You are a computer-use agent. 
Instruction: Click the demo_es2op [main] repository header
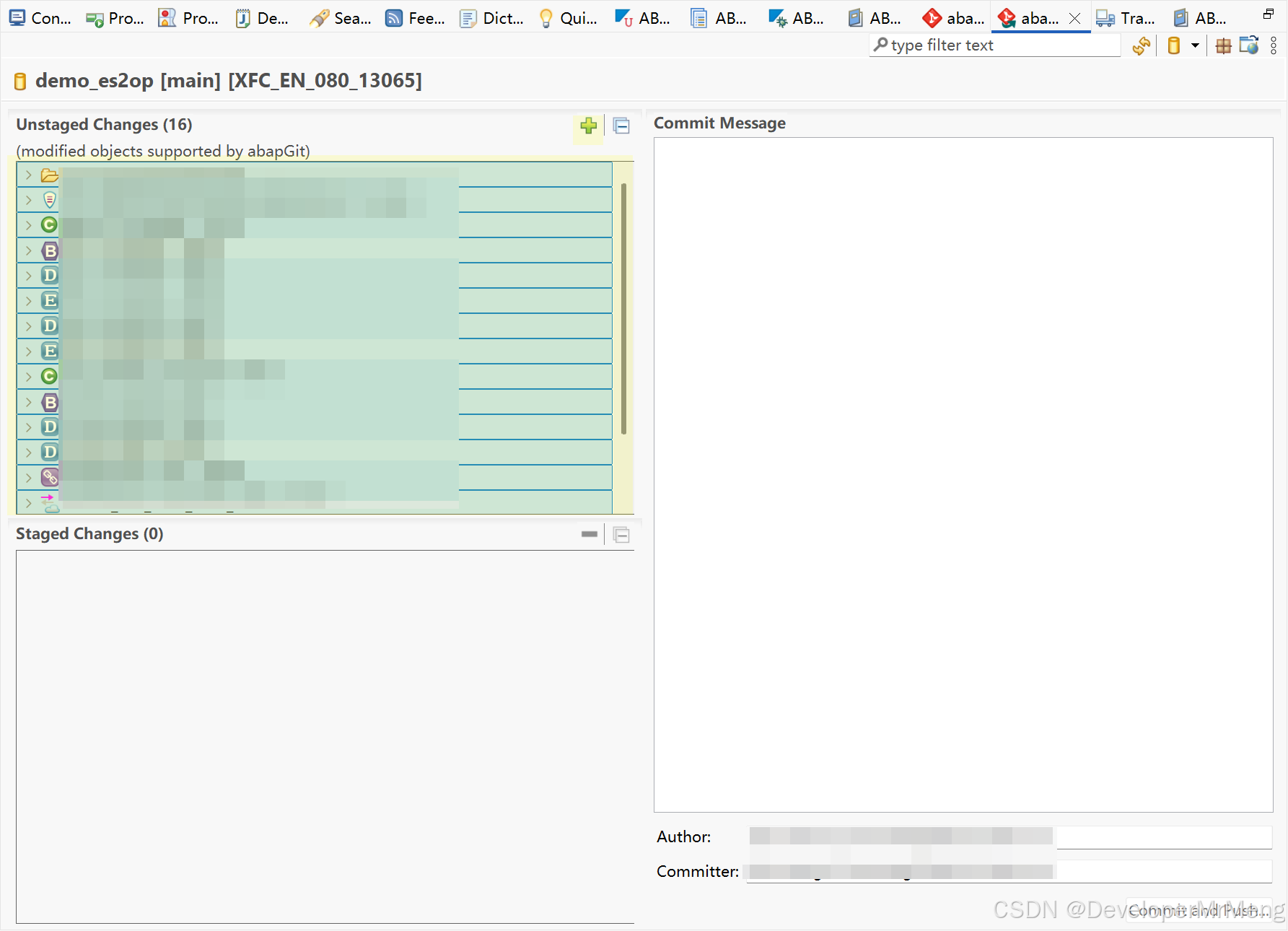click(228, 80)
